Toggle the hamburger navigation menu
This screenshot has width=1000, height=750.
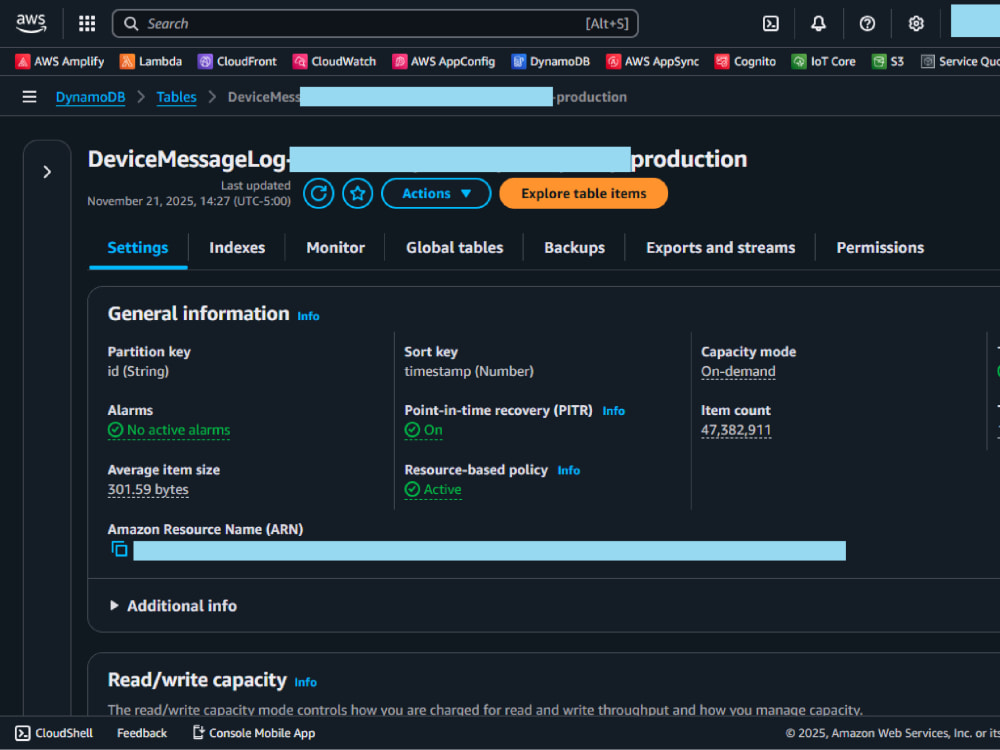(x=29, y=97)
